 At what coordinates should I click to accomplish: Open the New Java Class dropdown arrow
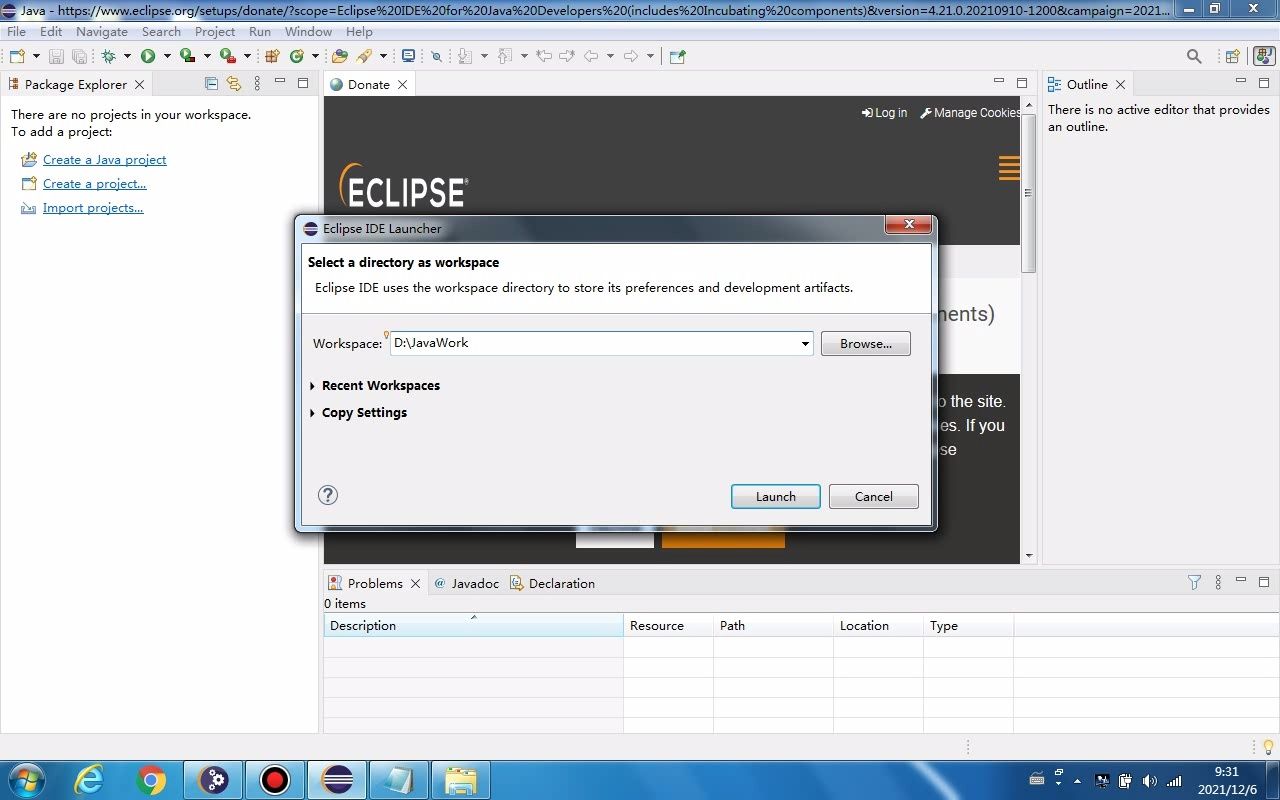pos(315,56)
